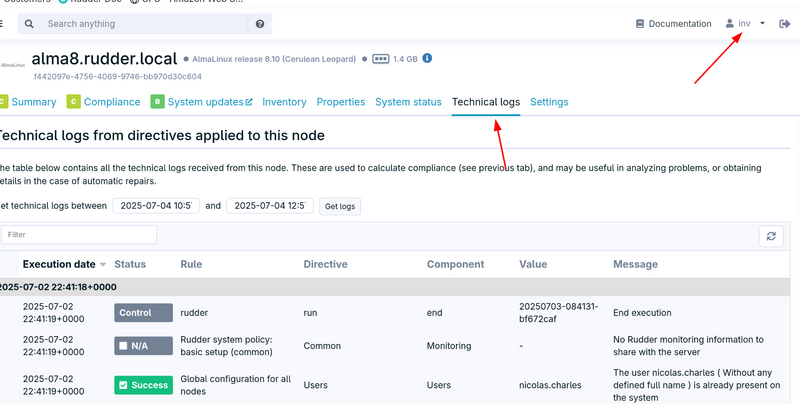Click the start date field 2025-07-04 10:5
The height and width of the screenshot is (404, 800).
(156, 206)
